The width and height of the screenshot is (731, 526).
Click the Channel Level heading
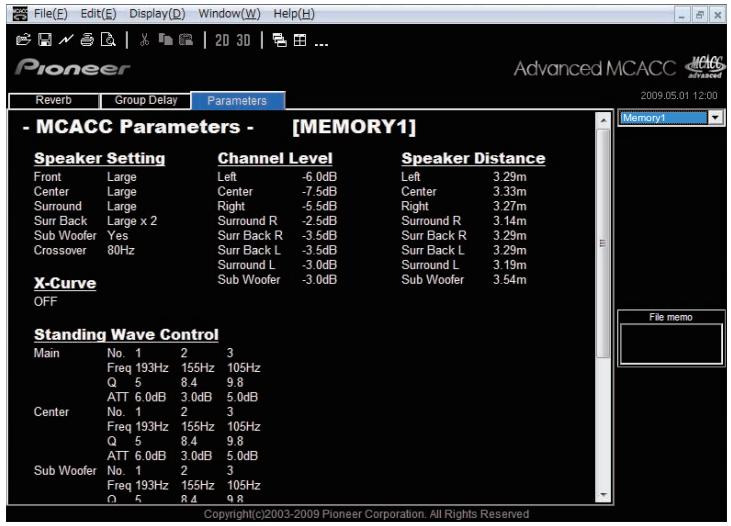pyautogui.click(x=275, y=158)
